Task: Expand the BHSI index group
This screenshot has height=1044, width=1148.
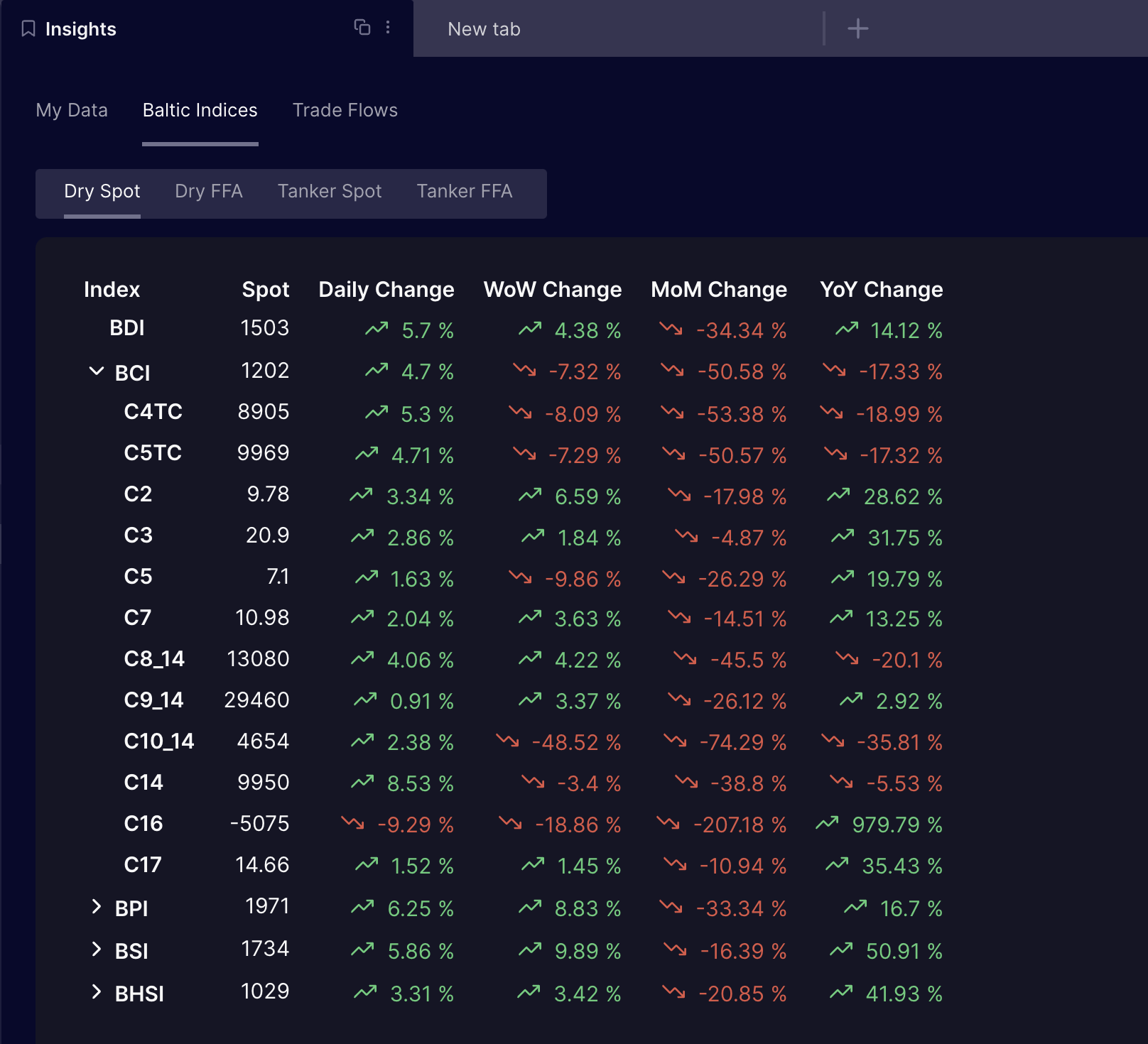Action: click(x=97, y=991)
